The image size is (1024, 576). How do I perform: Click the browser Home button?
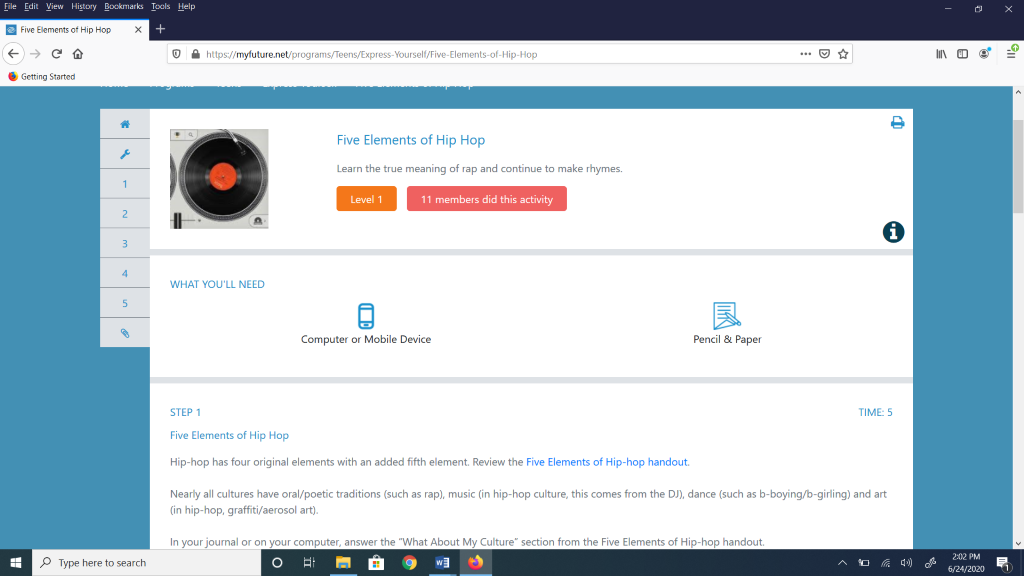tap(78, 54)
